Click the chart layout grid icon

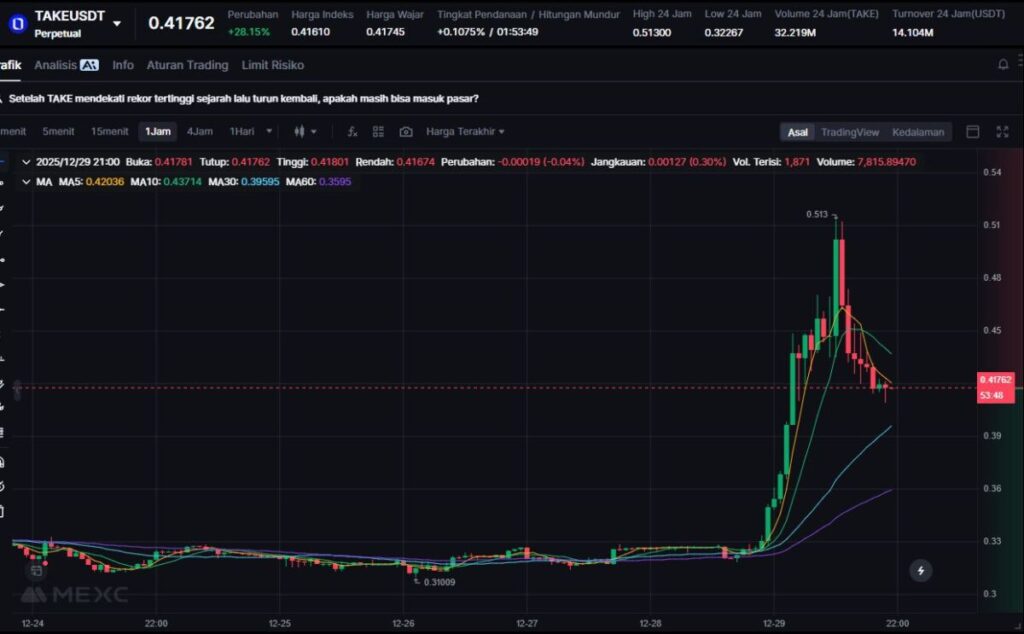378,132
